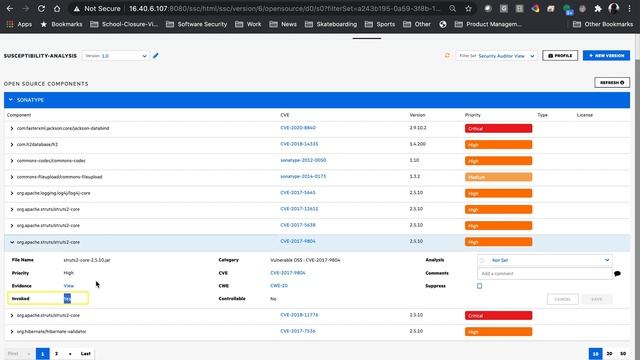Screen dimensions: 640x360
Task: Click the NEW VERSION button
Action: [x=606, y=56]
